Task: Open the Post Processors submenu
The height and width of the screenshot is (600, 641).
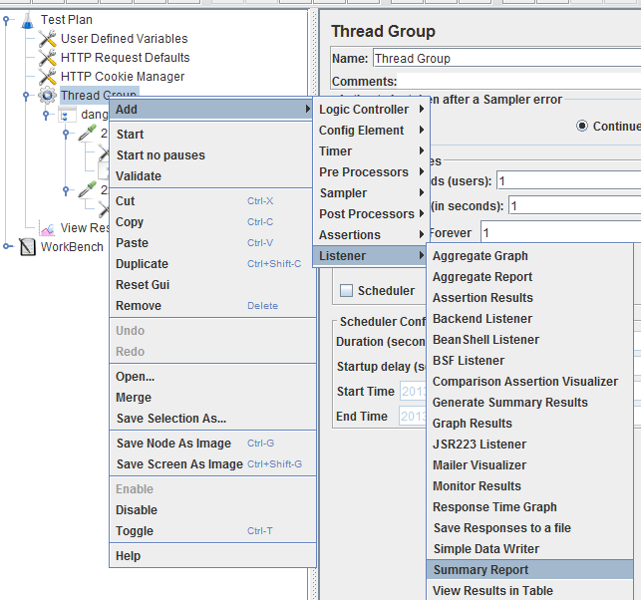Action: click(371, 214)
